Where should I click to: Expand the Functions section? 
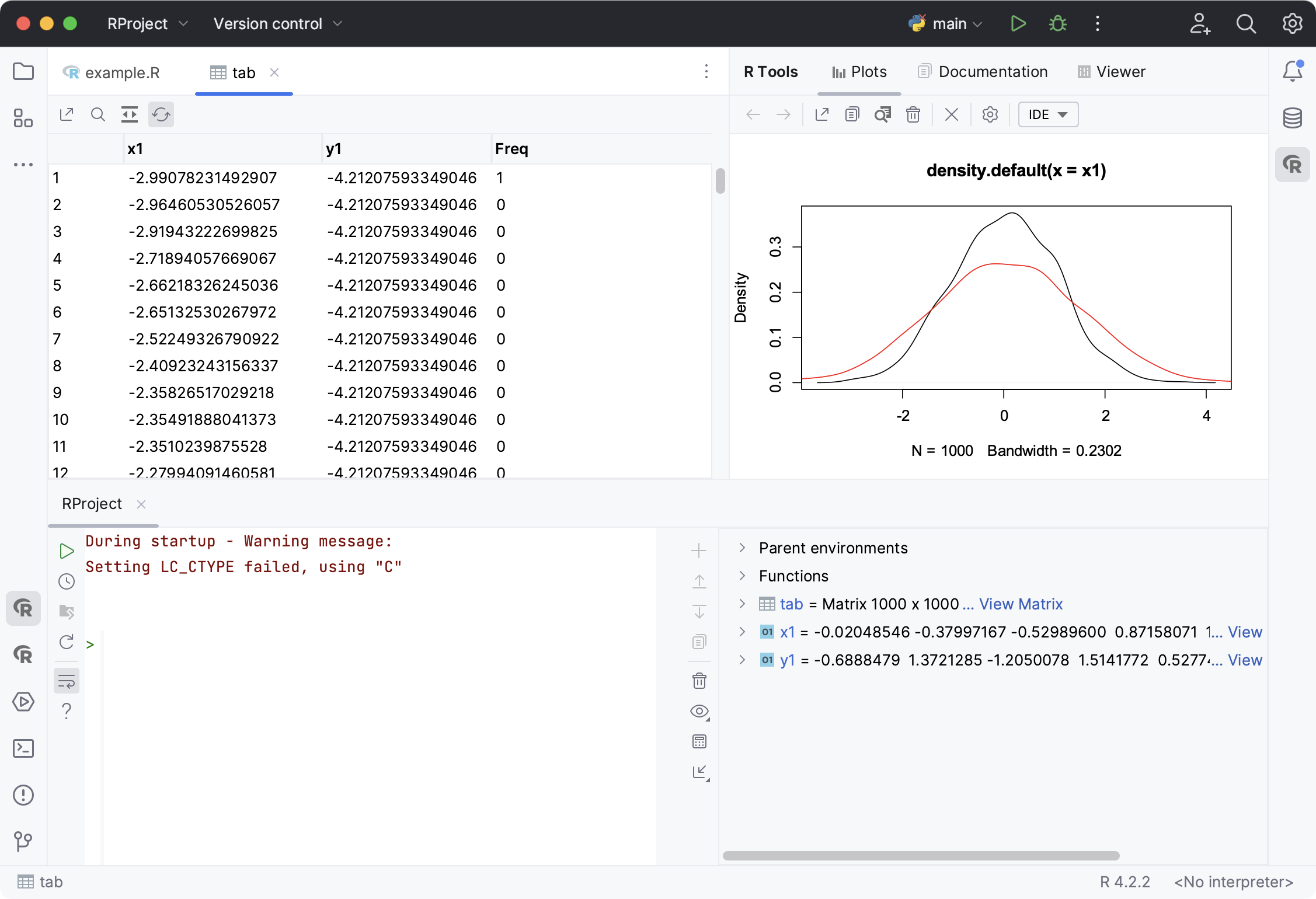742,576
